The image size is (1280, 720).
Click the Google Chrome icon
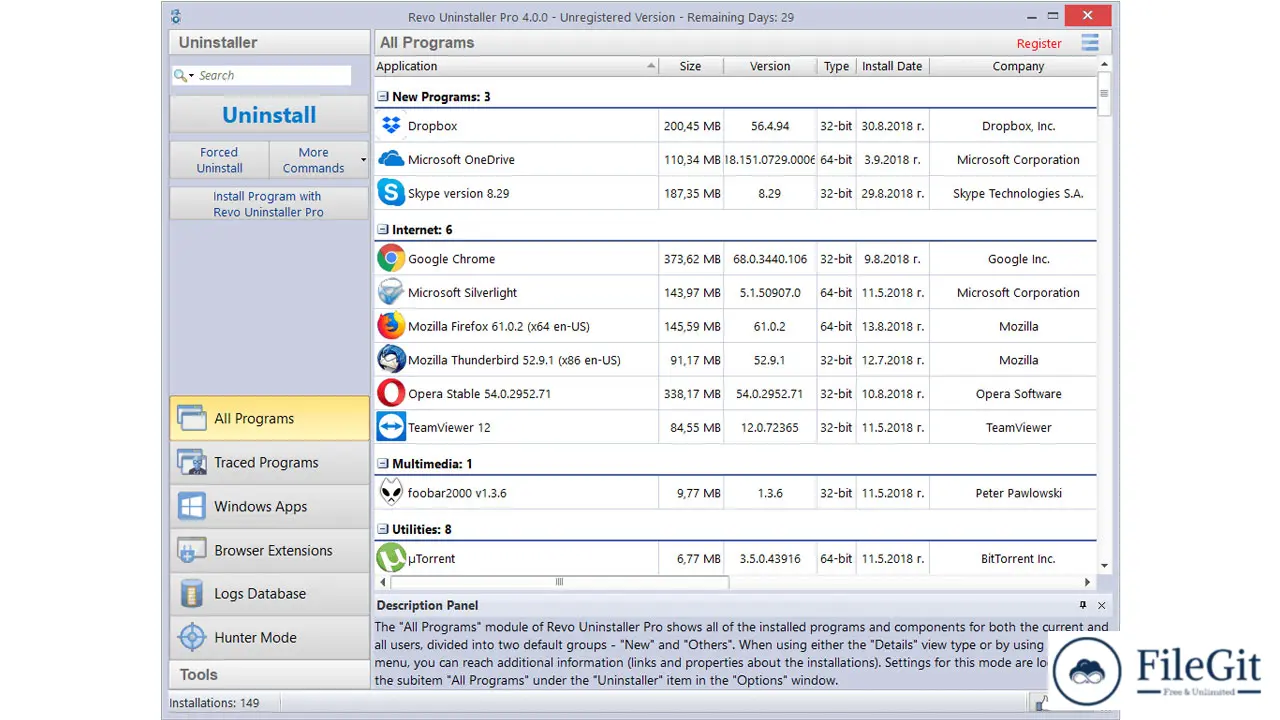click(x=391, y=259)
